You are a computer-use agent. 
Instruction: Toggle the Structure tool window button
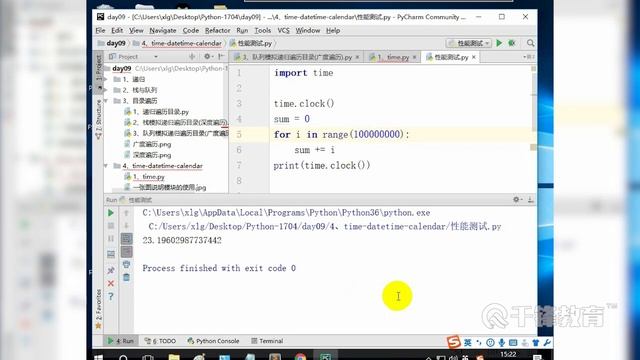(98, 119)
